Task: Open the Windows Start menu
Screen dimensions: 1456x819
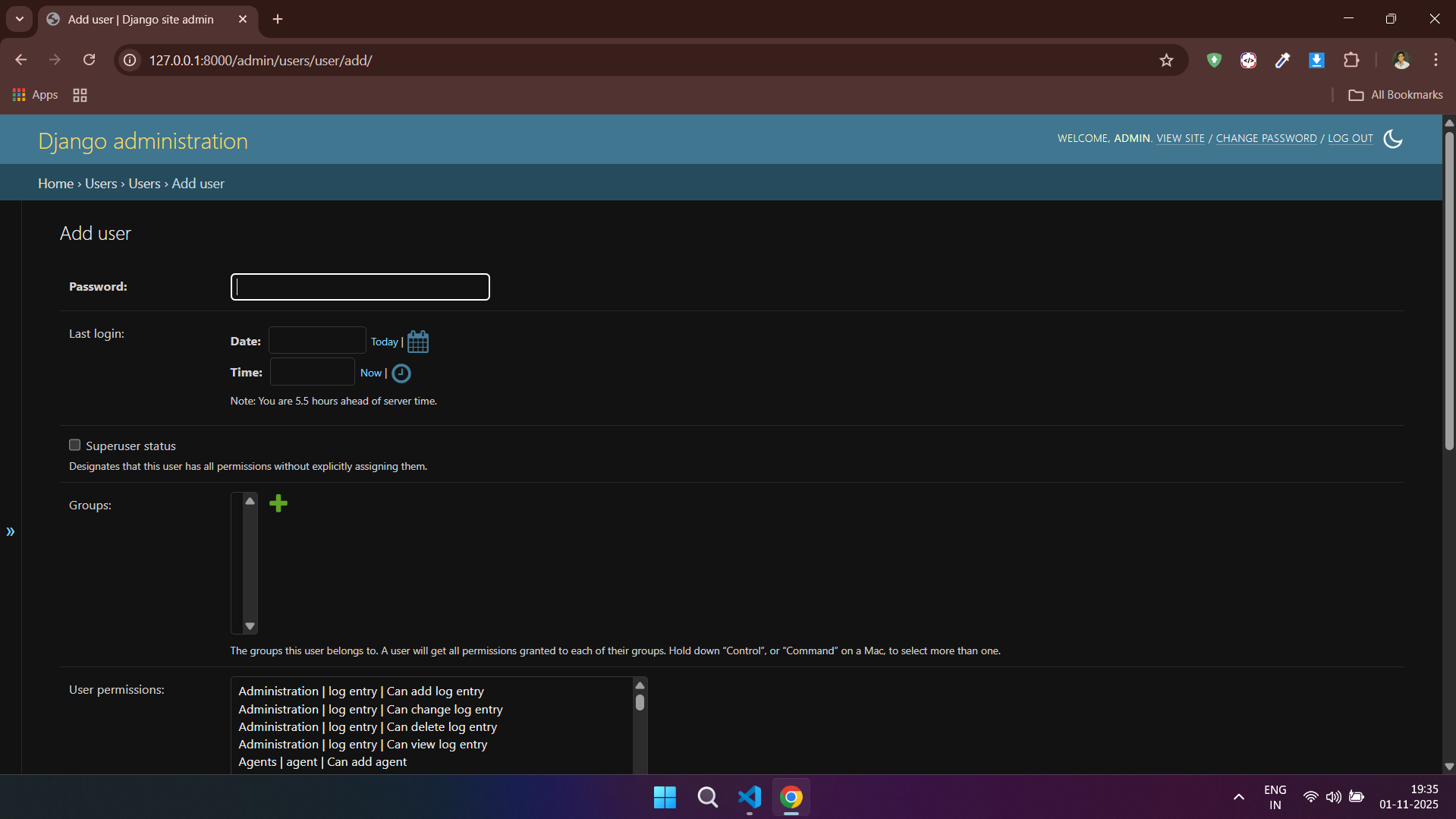Action: [665, 797]
